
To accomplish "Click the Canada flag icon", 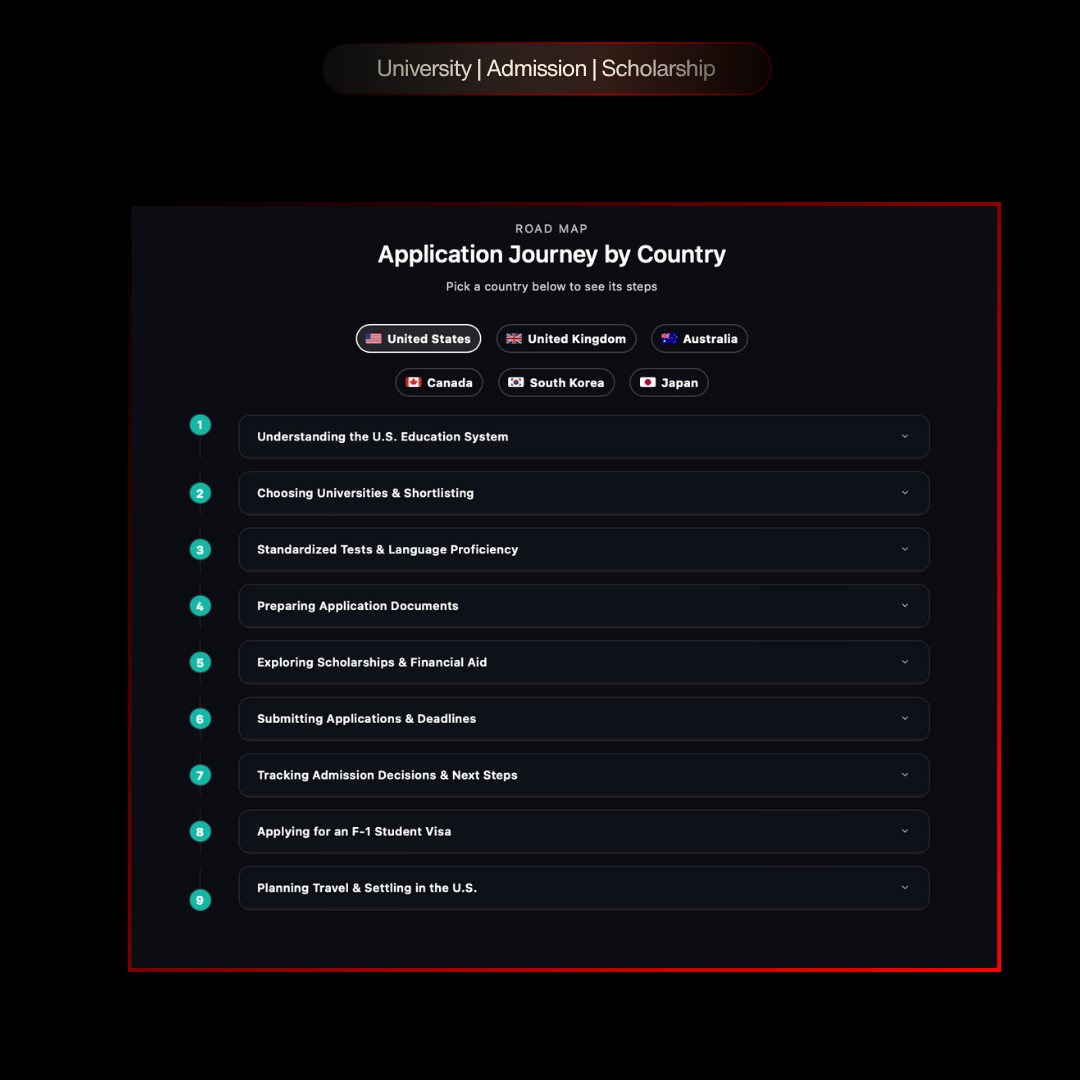I will [413, 382].
